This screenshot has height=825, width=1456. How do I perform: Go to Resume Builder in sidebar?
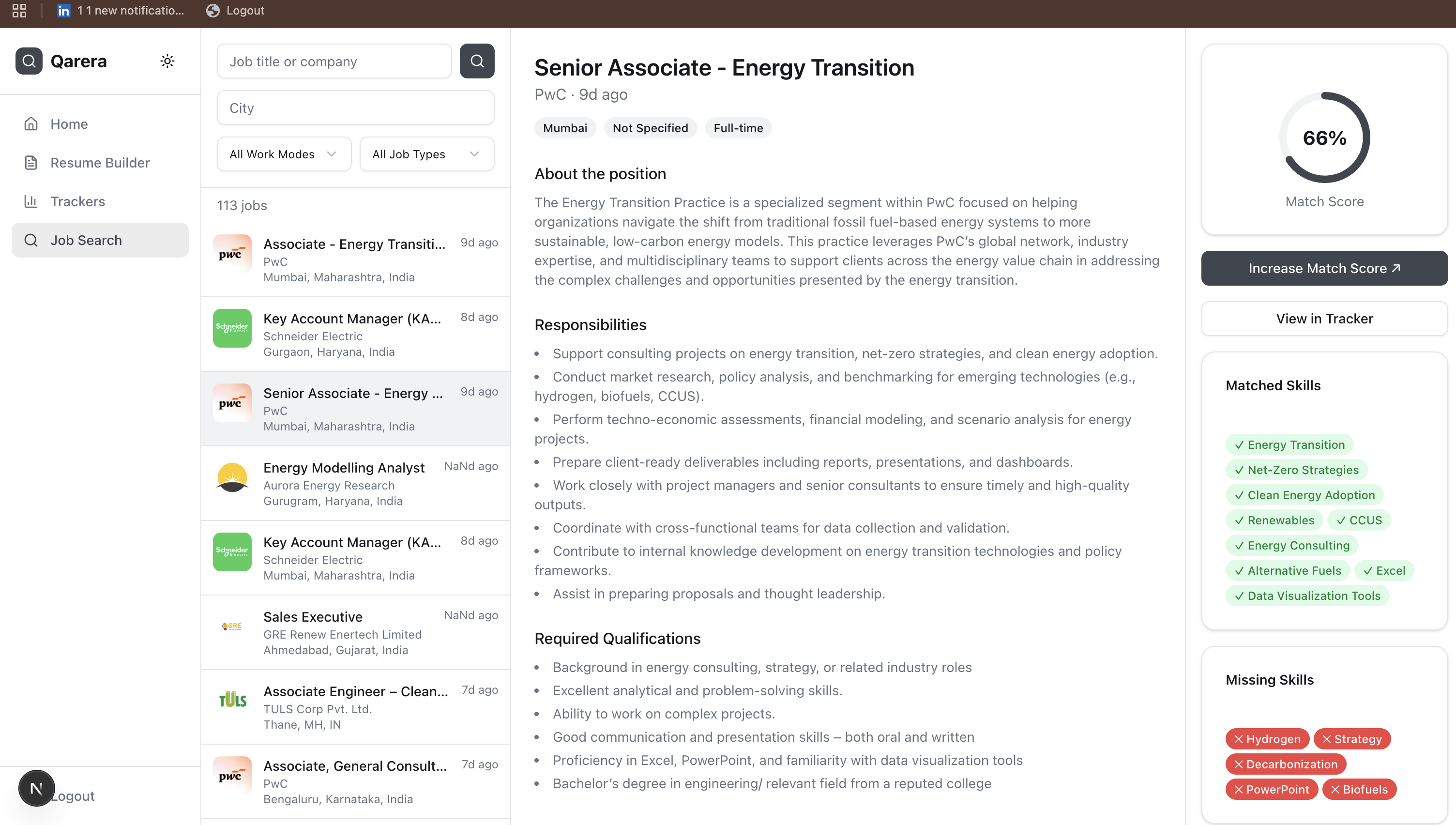coord(100,163)
